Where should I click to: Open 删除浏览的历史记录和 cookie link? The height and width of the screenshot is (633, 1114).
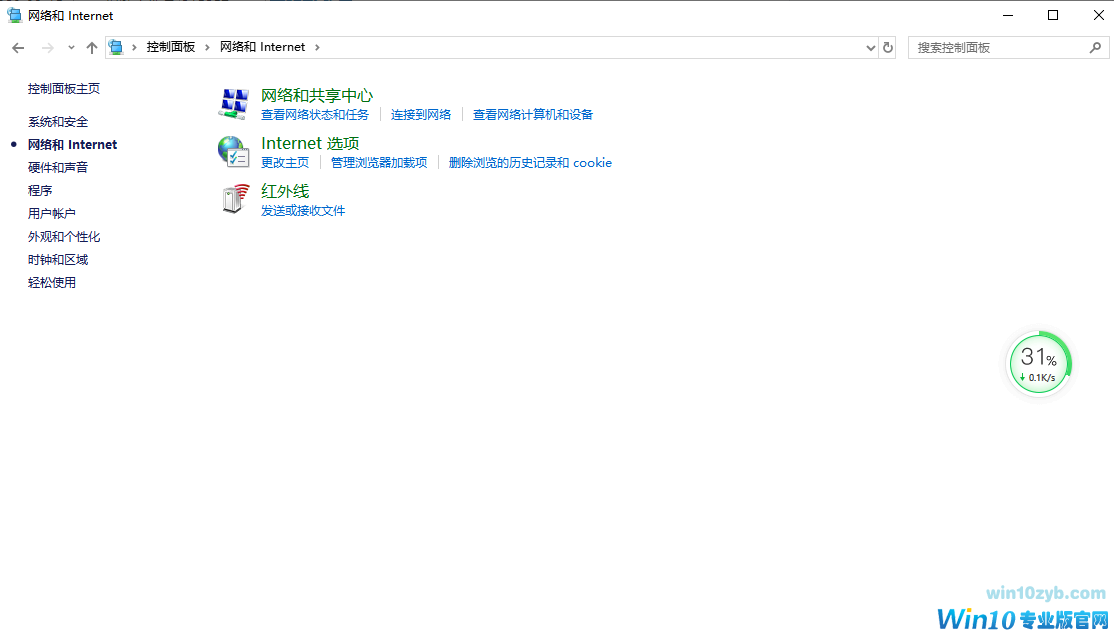(x=530, y=163)
